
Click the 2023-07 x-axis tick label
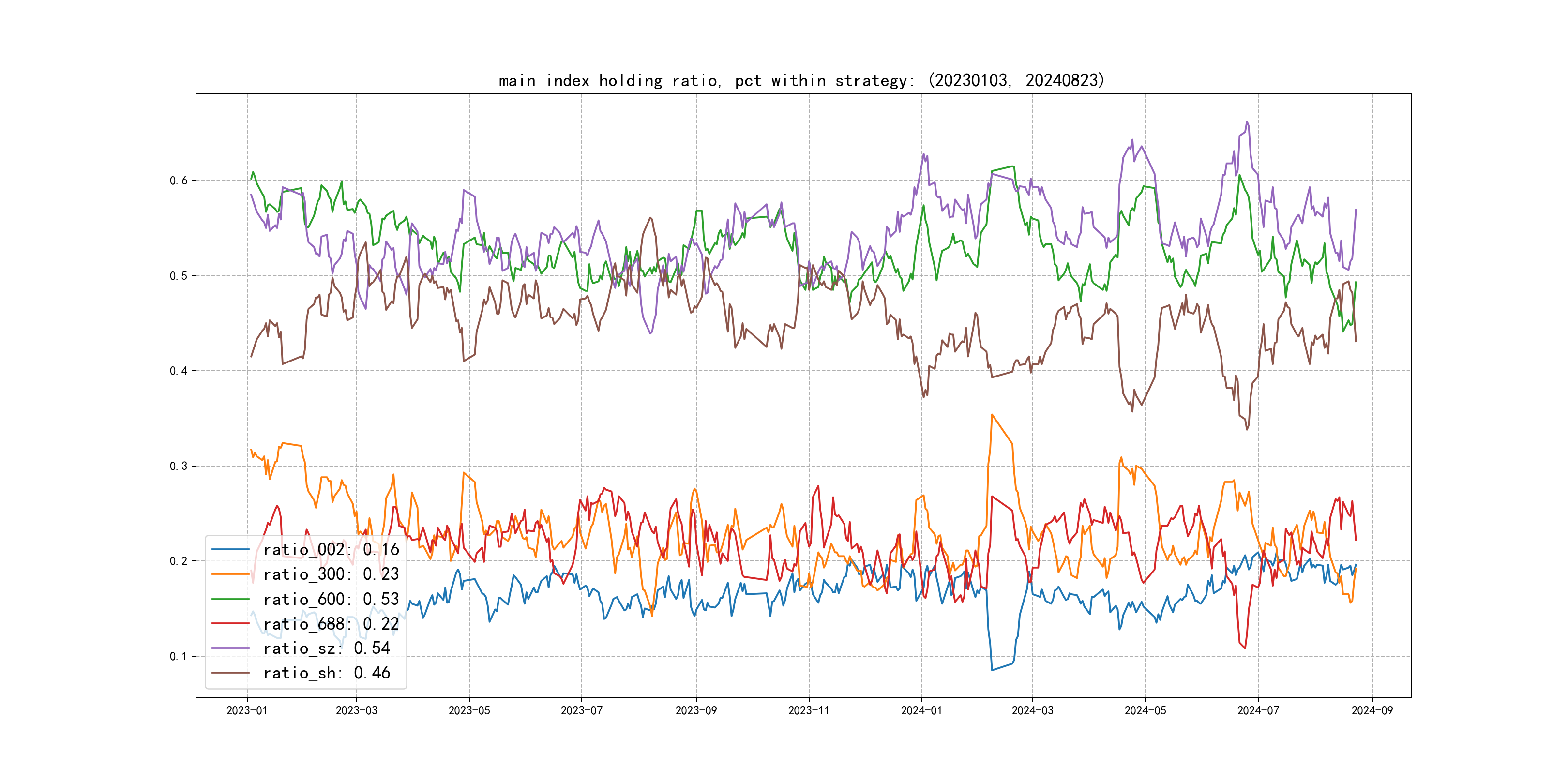581,710
